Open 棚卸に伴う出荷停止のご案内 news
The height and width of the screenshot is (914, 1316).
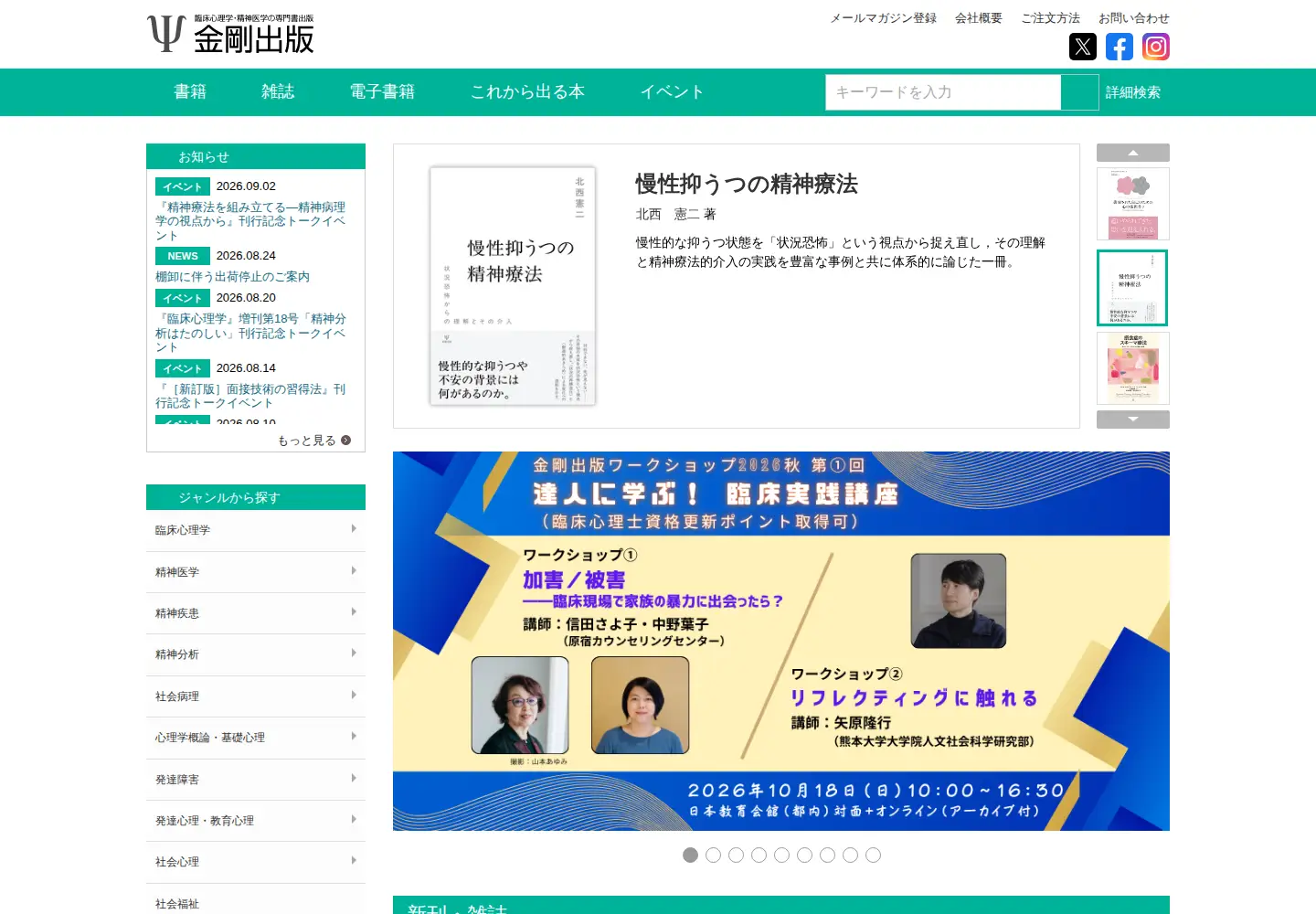[x=232, y=277]
